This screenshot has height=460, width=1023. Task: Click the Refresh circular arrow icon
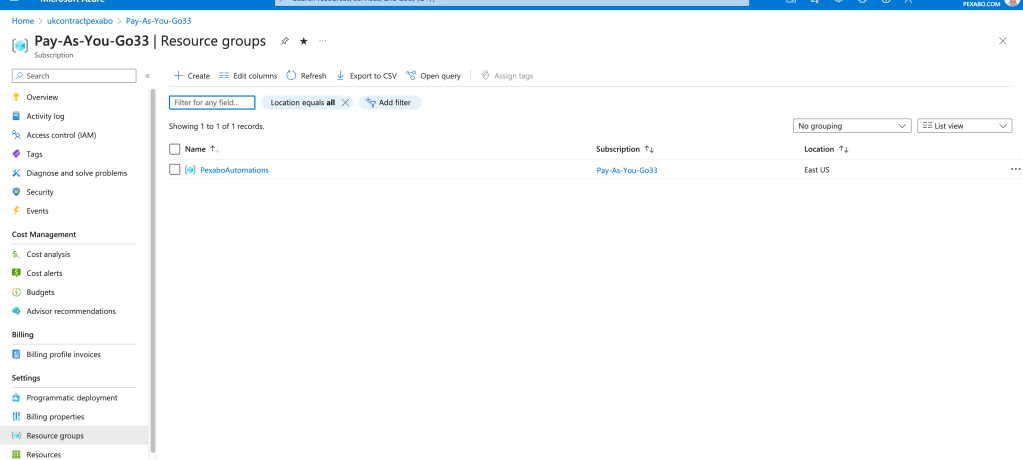pos(292,76)
